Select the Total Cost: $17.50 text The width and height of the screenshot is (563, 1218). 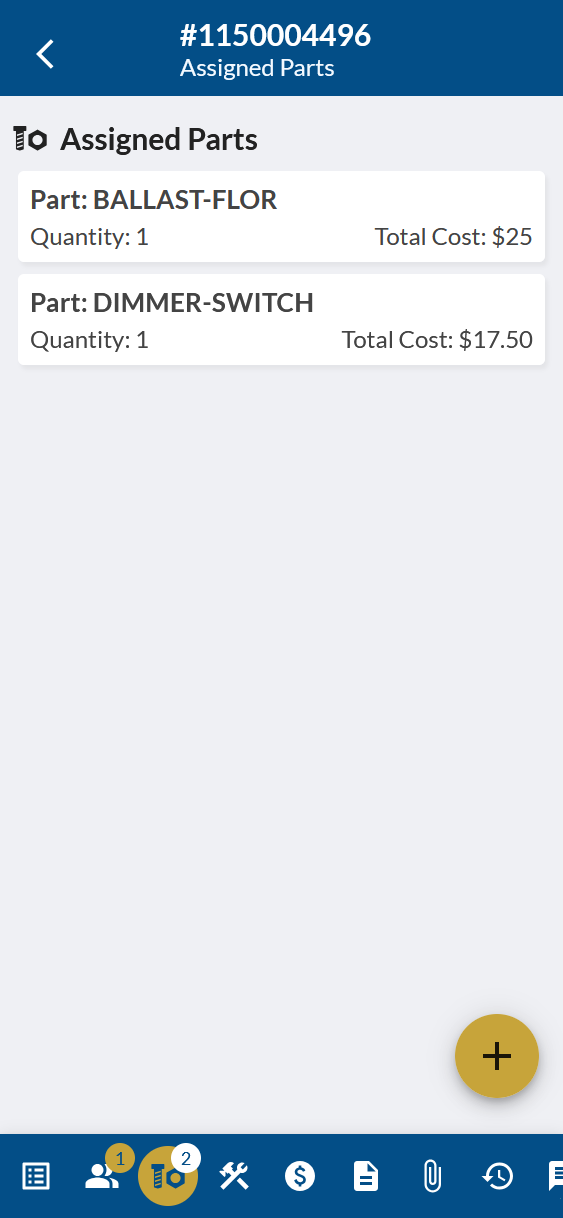click(437, 340)
